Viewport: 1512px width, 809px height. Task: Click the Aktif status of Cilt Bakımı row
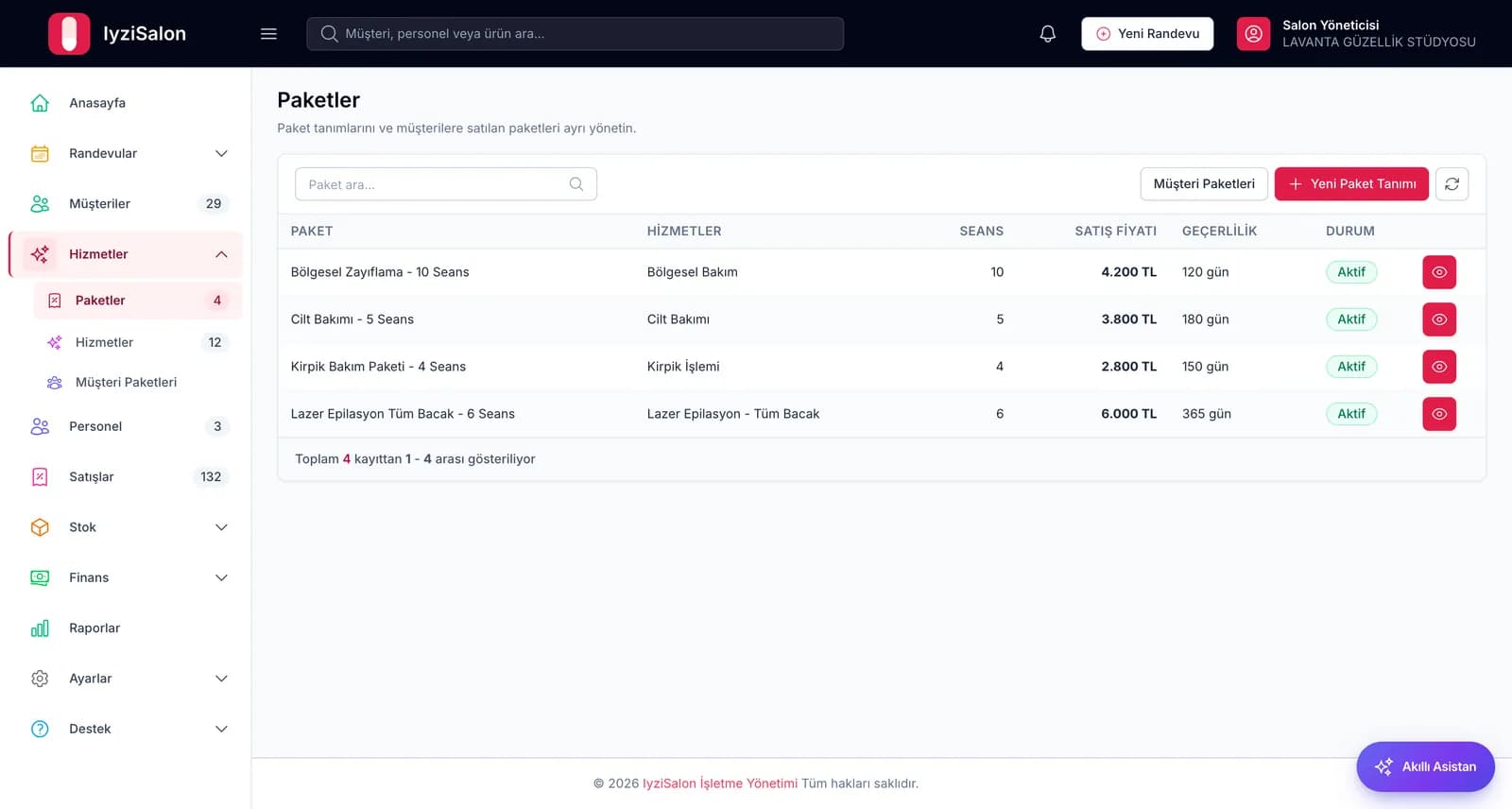click(x=1351, y=319)
